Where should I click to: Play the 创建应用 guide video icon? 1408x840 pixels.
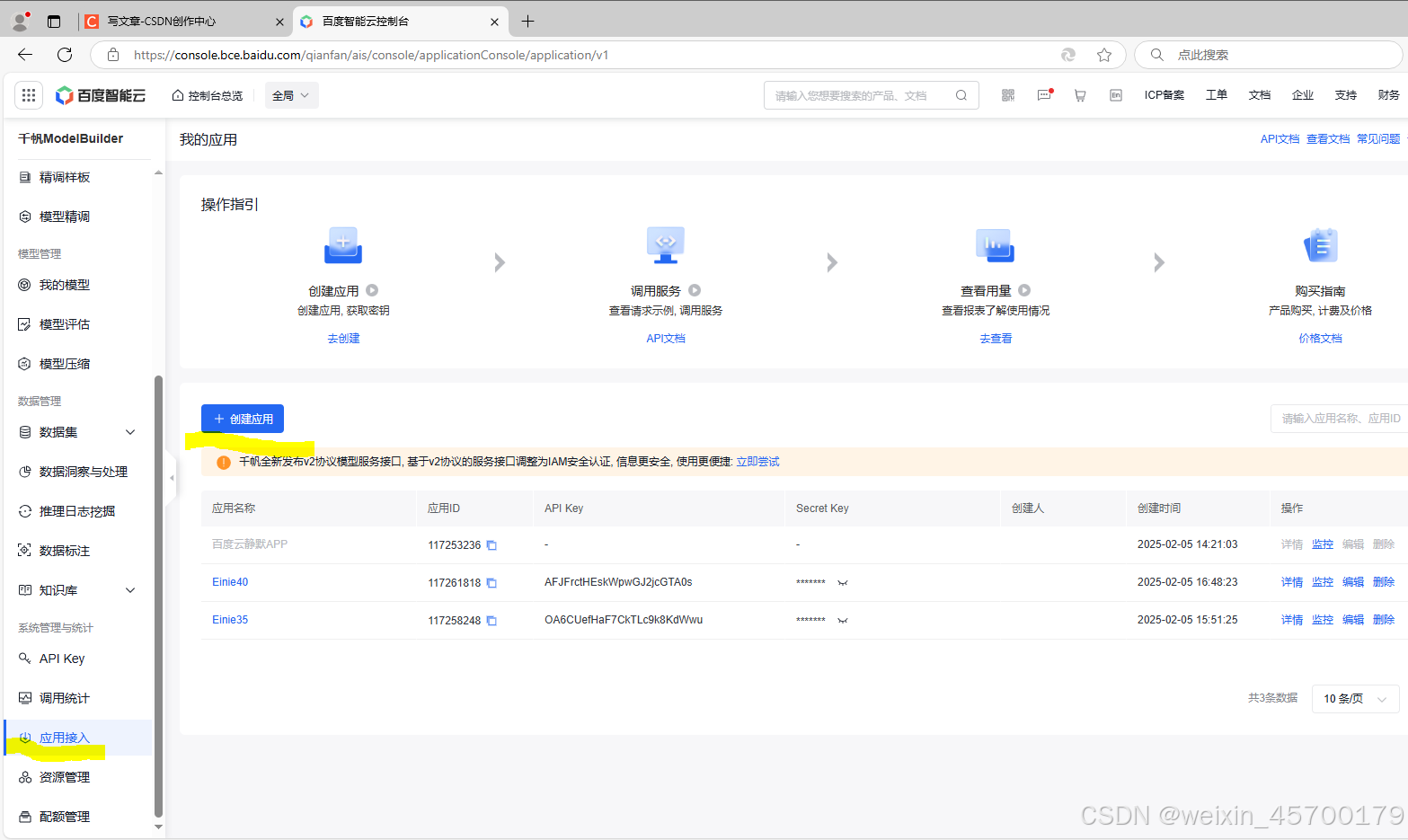pyautogui.click(x=372, y=290)
